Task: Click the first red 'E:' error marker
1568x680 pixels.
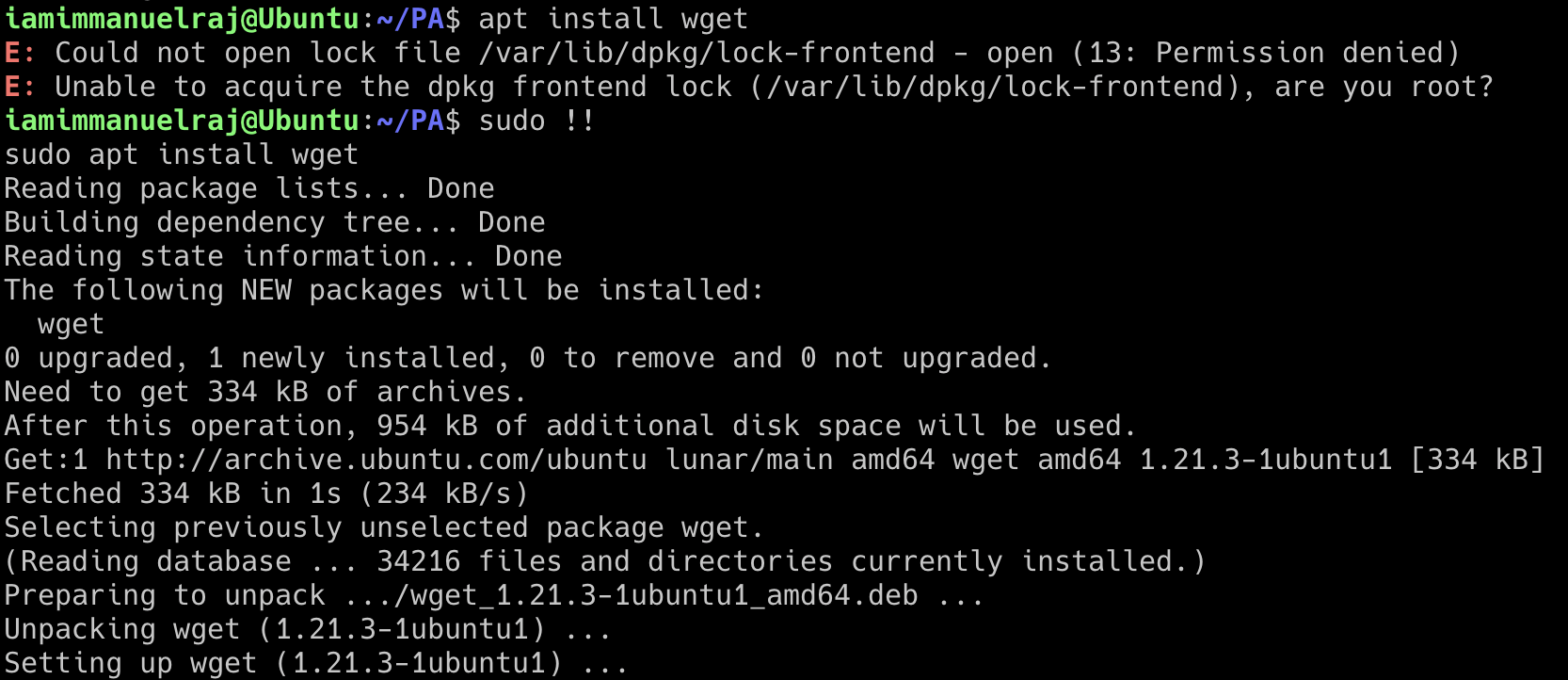Action: [x=20, y=53]
